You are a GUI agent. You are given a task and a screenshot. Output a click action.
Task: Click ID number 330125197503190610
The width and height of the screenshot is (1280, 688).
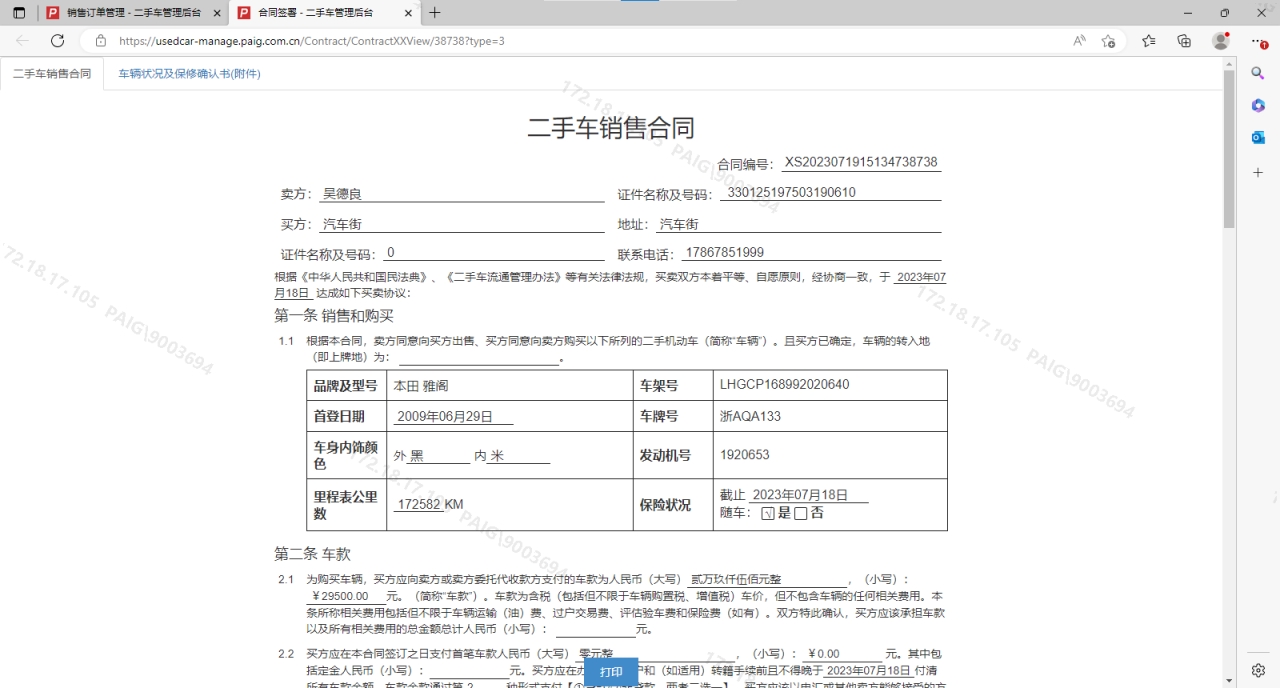click(791, 193)
